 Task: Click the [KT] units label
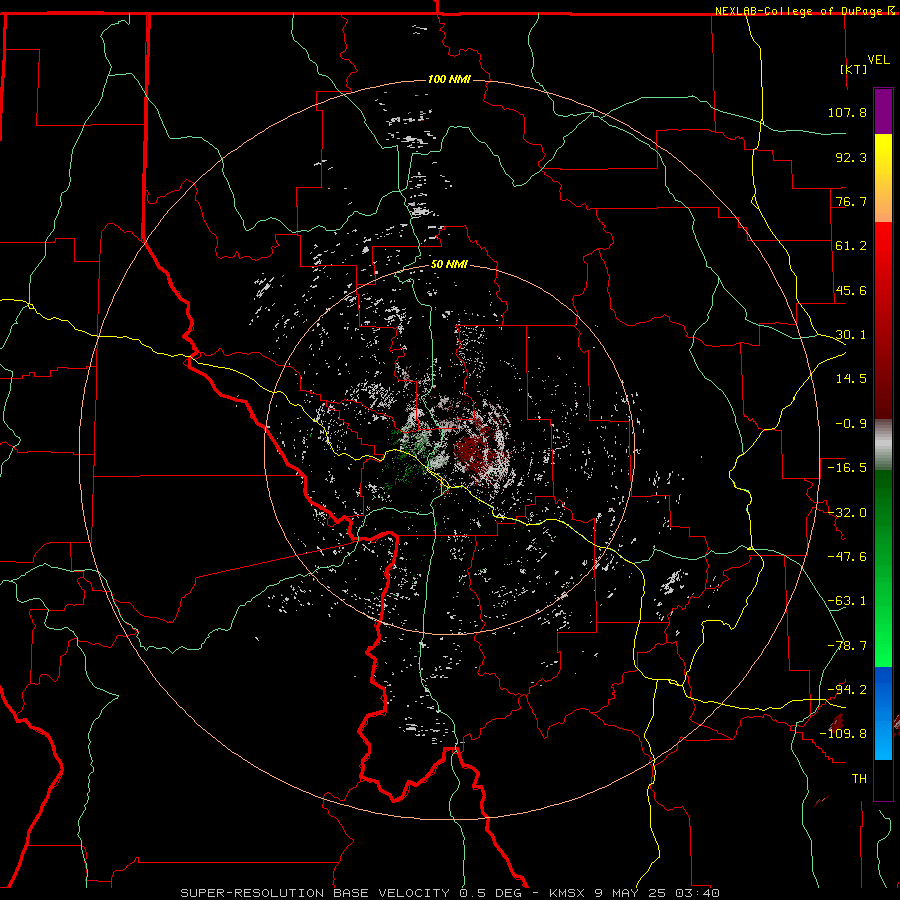(x=854, y=69)
